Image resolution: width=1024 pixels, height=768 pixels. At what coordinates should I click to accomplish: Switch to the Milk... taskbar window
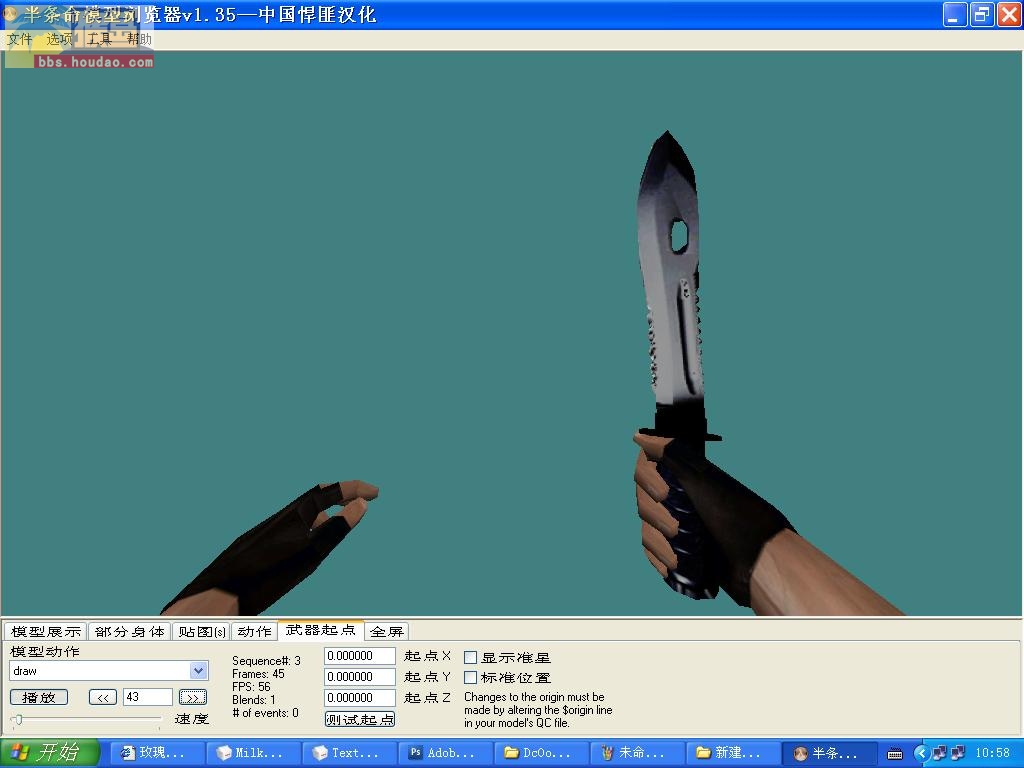pos(253,753)
